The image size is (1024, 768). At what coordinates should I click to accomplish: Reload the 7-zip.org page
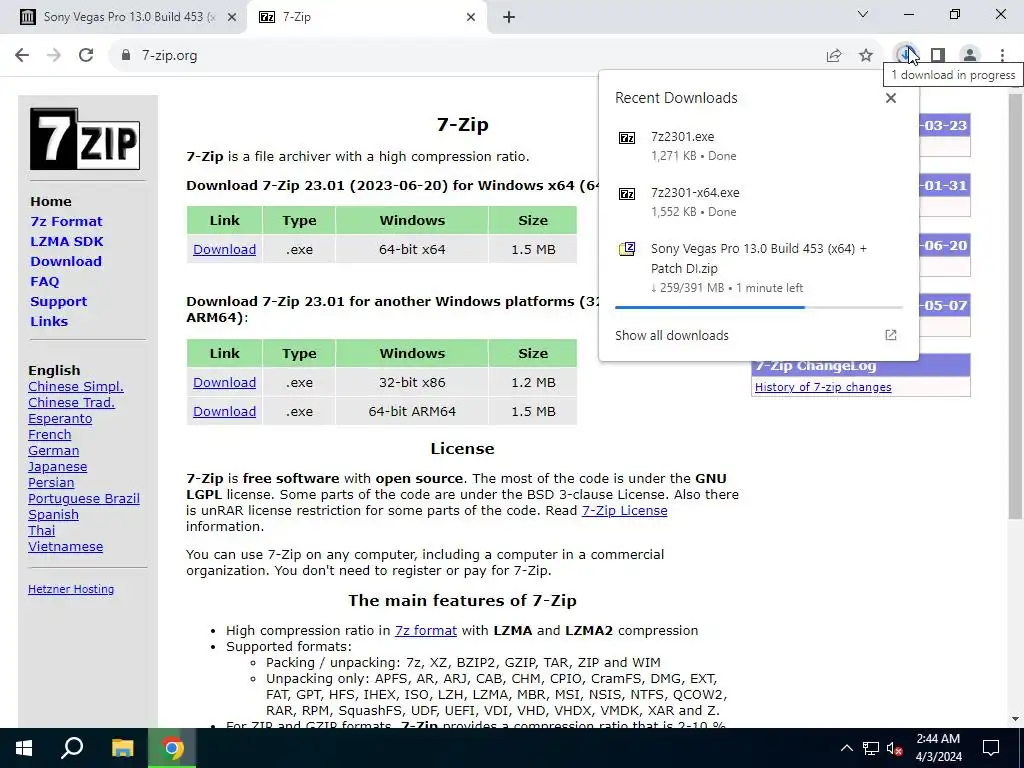coord(86,56)
